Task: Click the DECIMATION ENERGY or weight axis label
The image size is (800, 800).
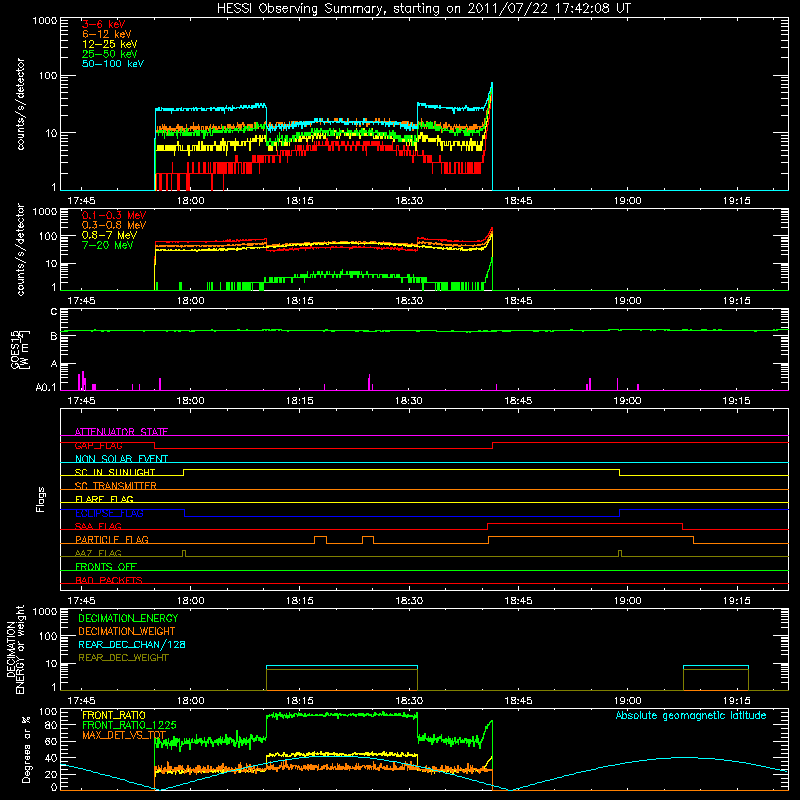Action: (15, 649)
